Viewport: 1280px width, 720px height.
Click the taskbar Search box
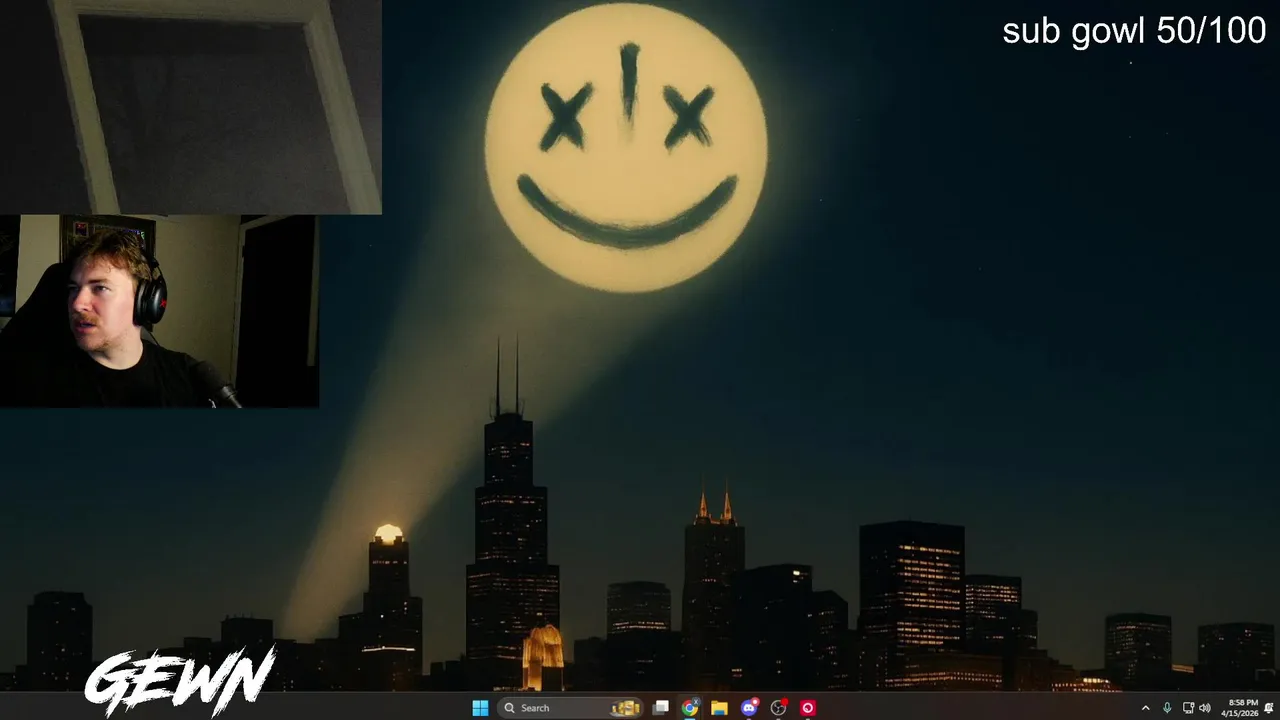pyautogui.click(x=571, y=708)
